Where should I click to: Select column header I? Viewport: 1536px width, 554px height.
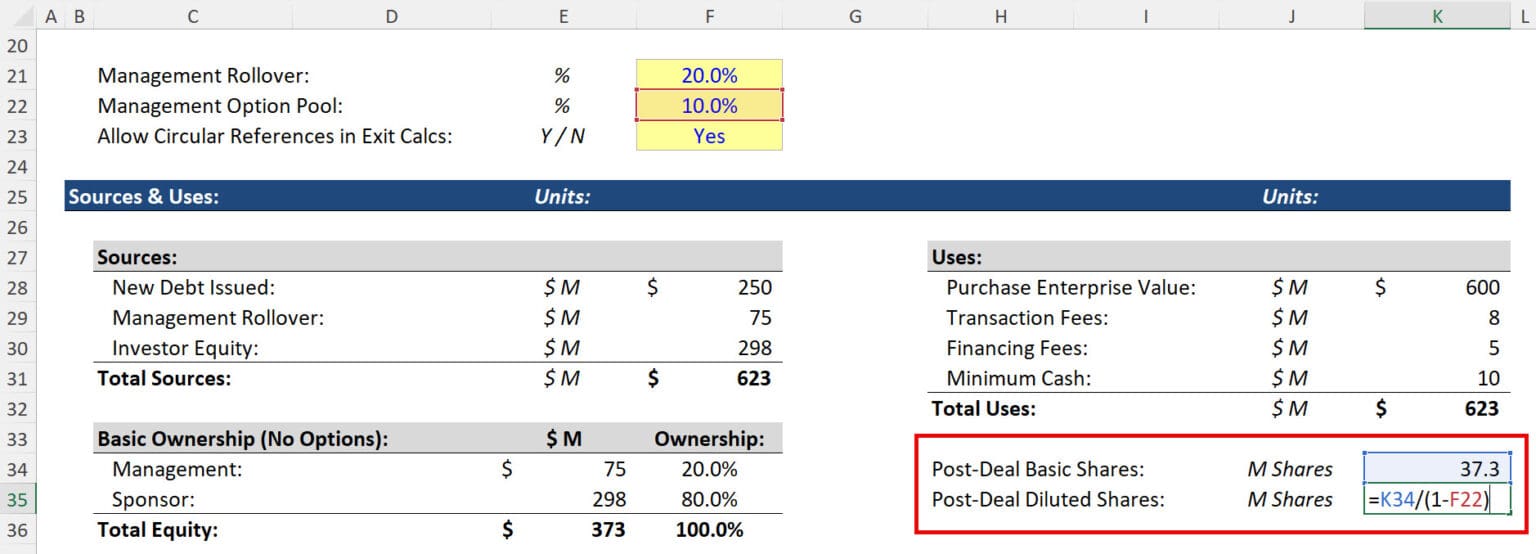pyautogui.click(x=1146, y=16)
